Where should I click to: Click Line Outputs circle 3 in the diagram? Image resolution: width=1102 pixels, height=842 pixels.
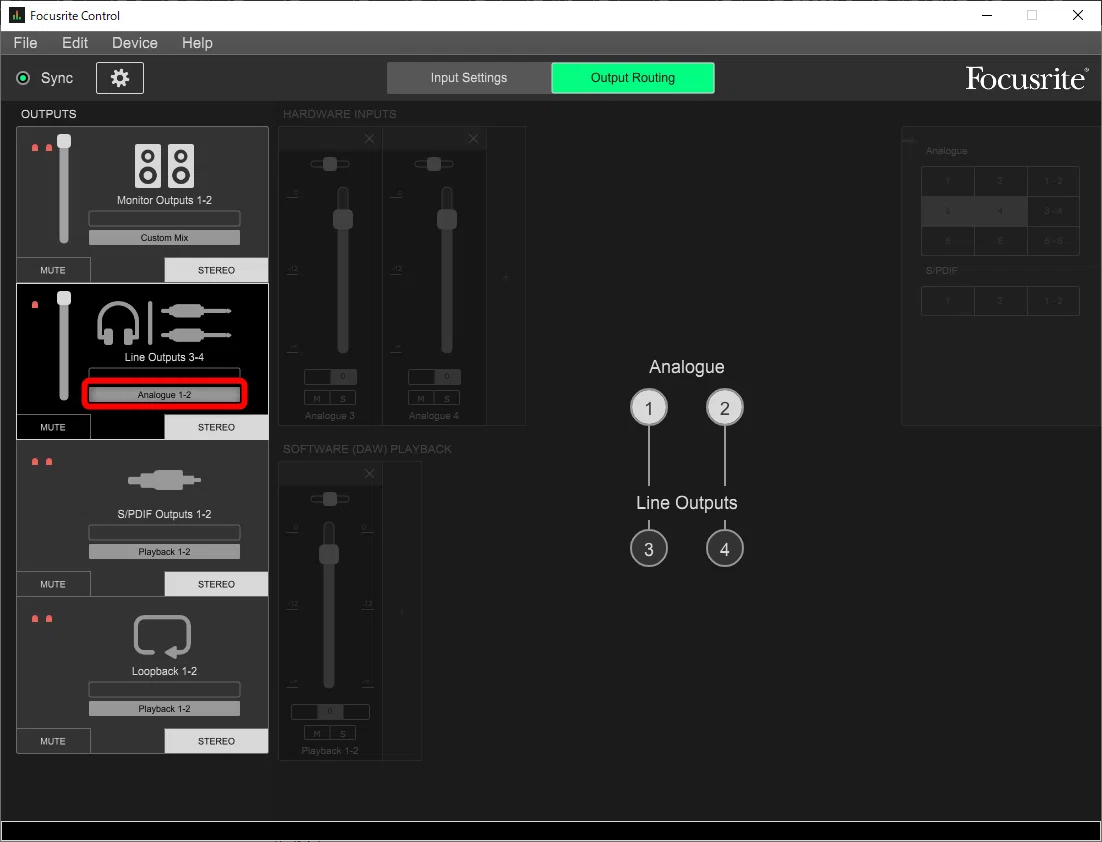click(649, 549)
